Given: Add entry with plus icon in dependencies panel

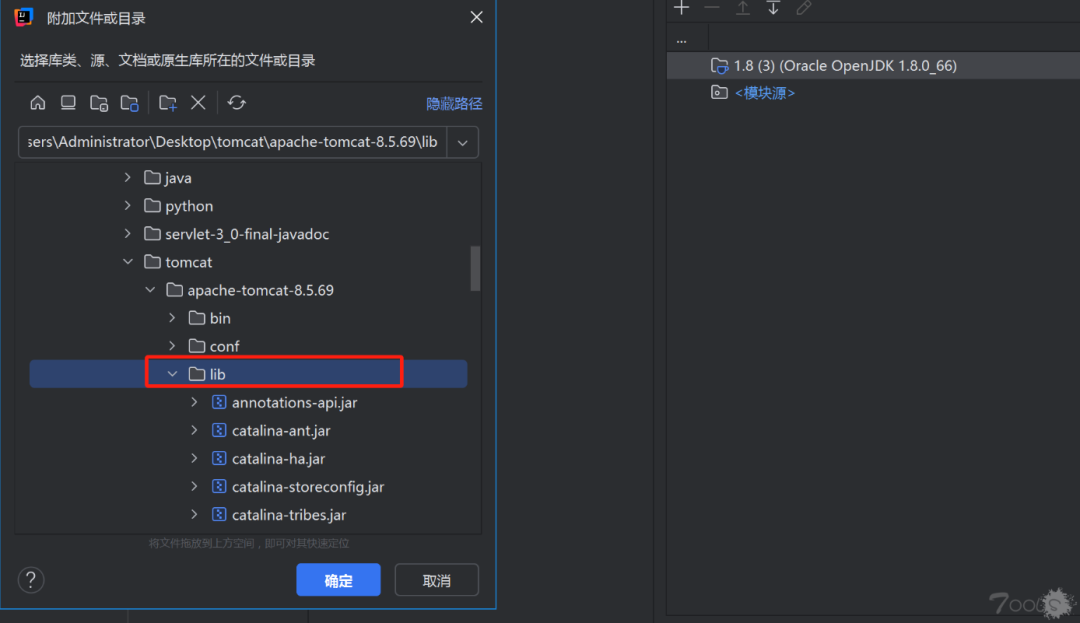Looking at the screenshot, I should click(681, 8).
